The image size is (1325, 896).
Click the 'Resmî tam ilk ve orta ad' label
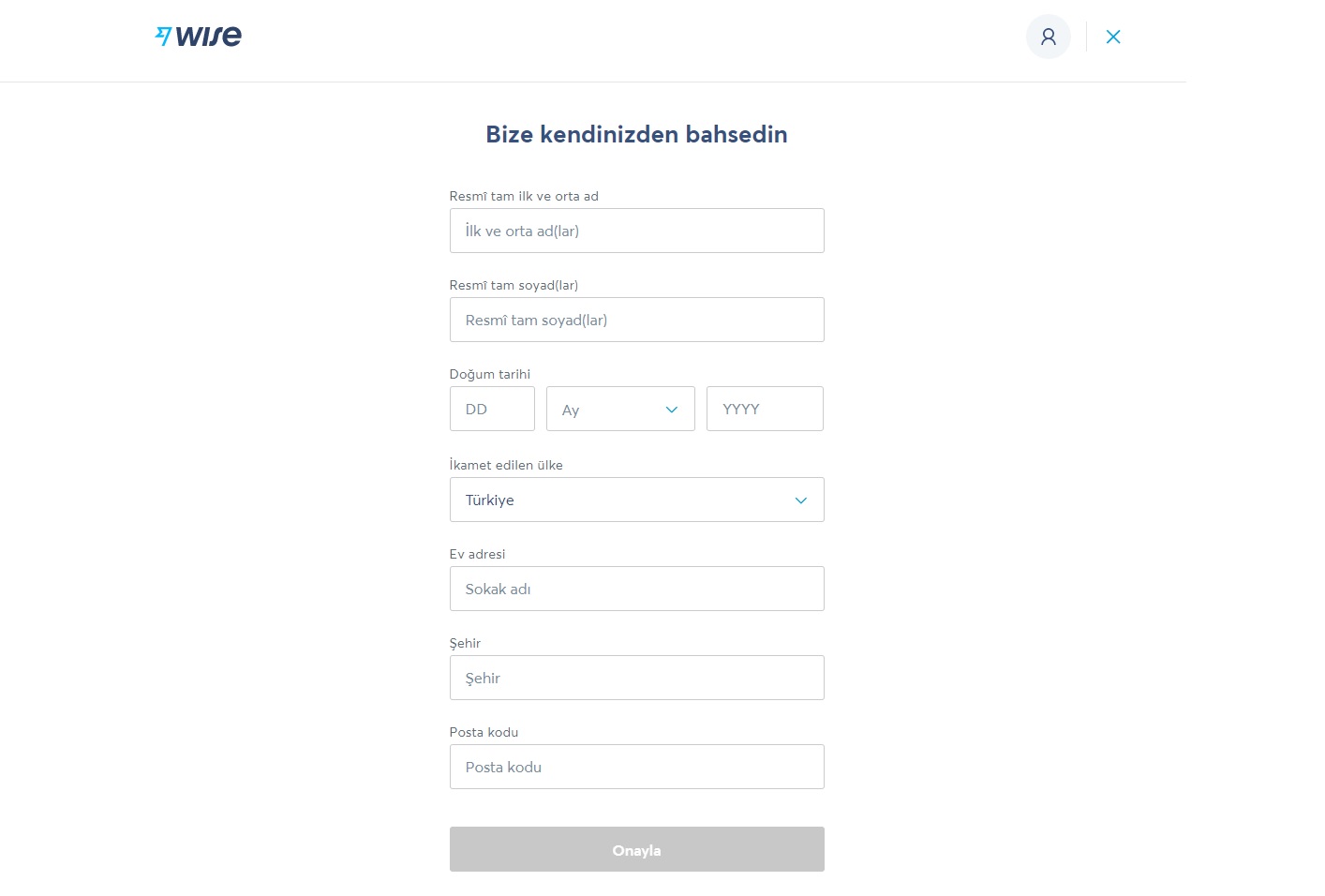click(524, 196)
